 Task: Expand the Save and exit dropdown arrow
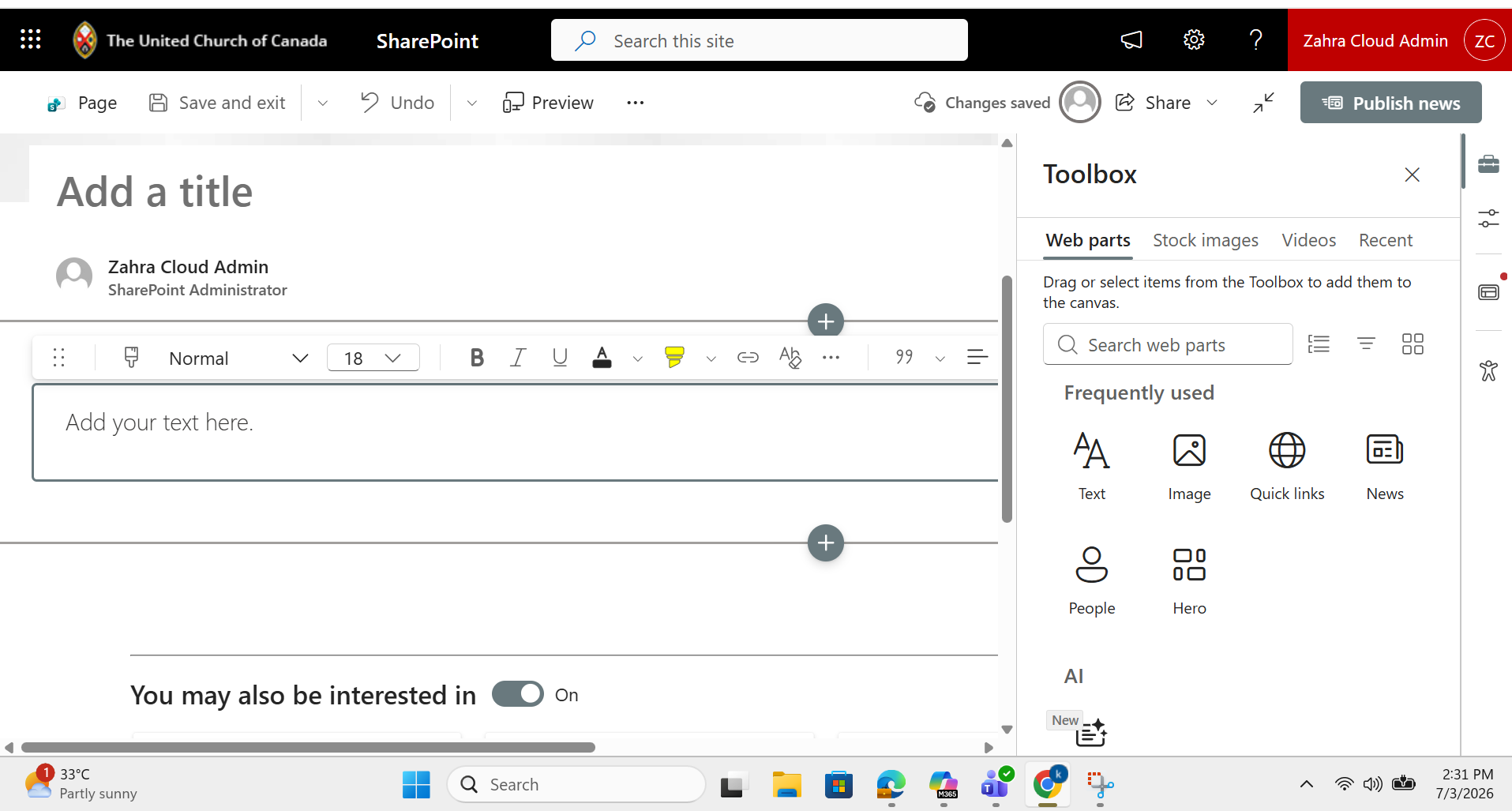tap(322, 103)
